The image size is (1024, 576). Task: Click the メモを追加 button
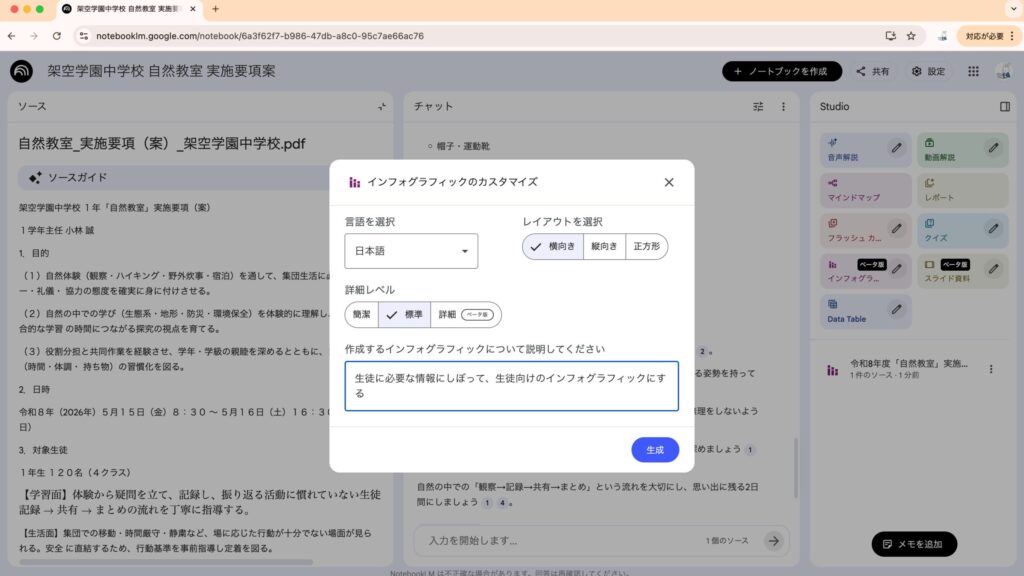914,544
